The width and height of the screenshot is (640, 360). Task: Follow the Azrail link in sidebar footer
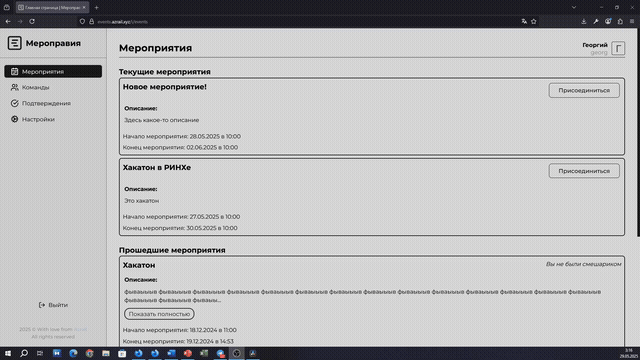(x=80, y=329)
